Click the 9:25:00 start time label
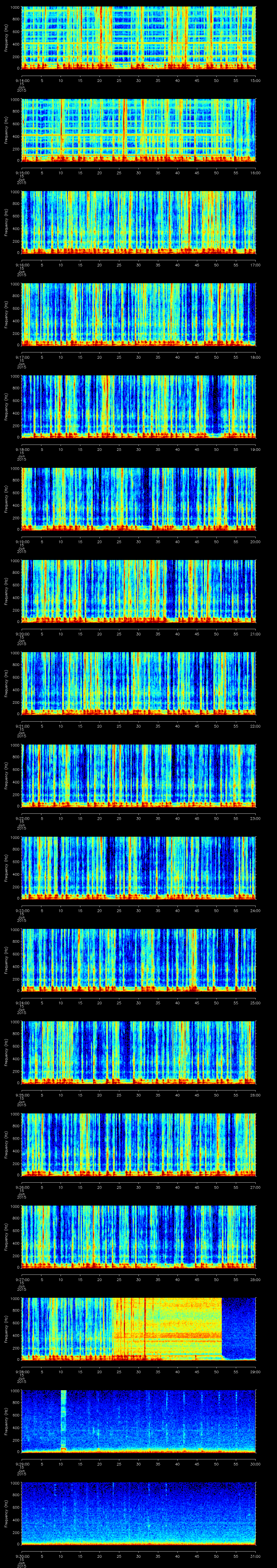This screenshot has width=277, height=1568. pos(22,1095)
